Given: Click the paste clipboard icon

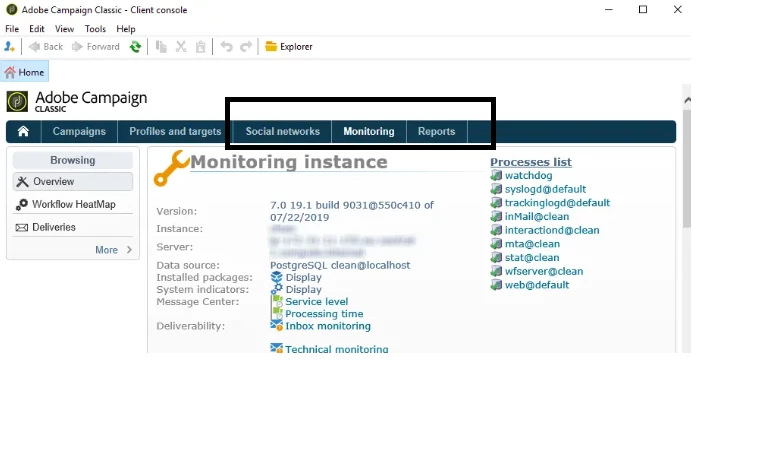Looking at the screenshot, I should tap(200, 47).
